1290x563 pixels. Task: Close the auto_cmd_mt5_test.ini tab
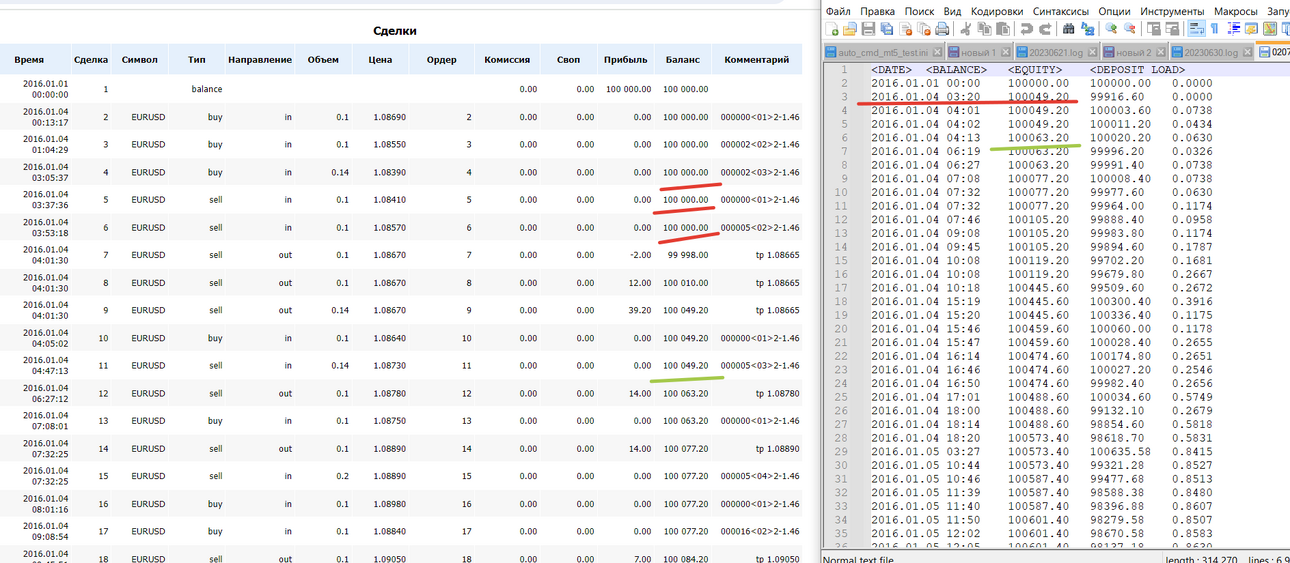[x=937, y=52]
